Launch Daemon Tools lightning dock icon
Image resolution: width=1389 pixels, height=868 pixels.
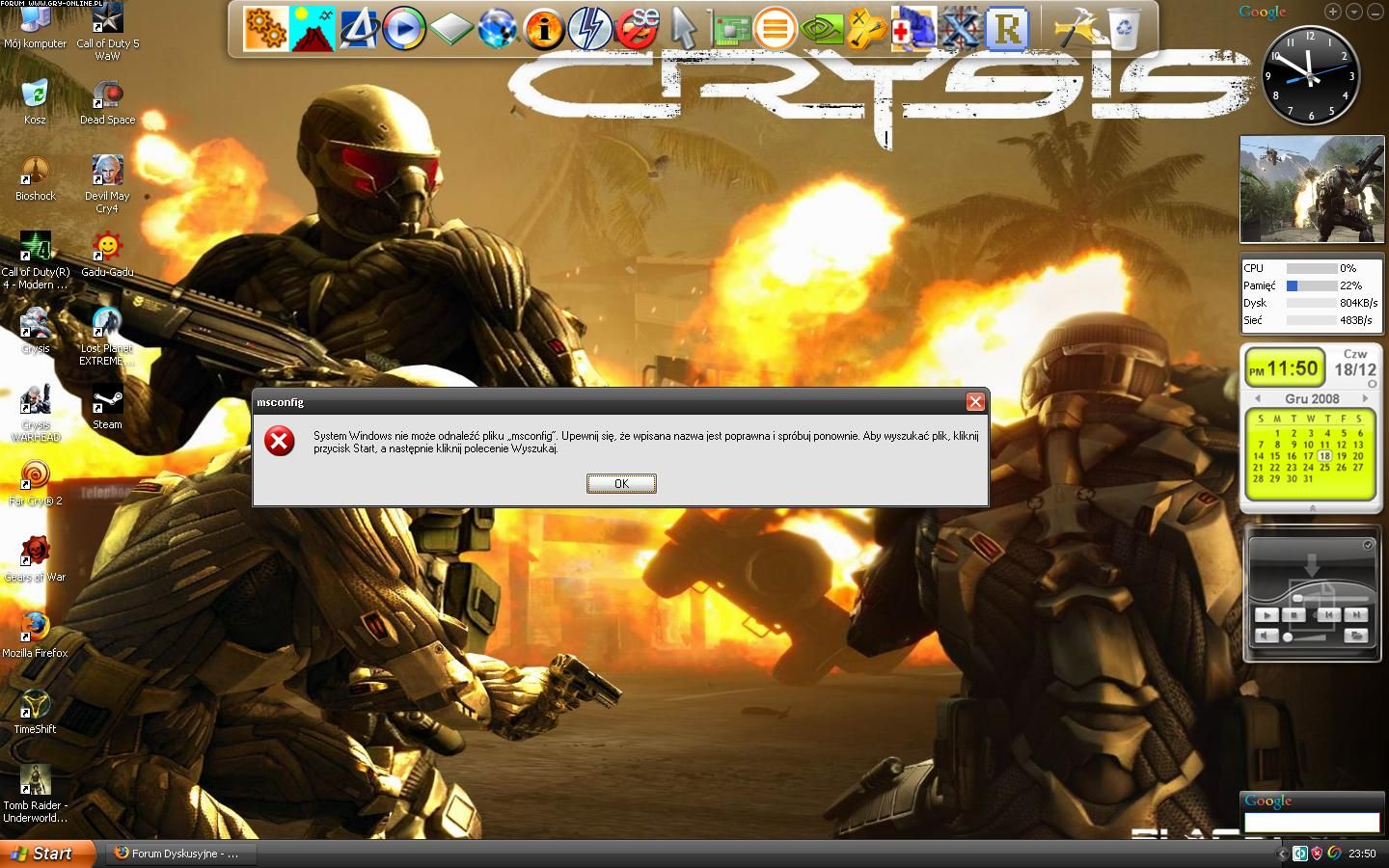tap(590, 28)
